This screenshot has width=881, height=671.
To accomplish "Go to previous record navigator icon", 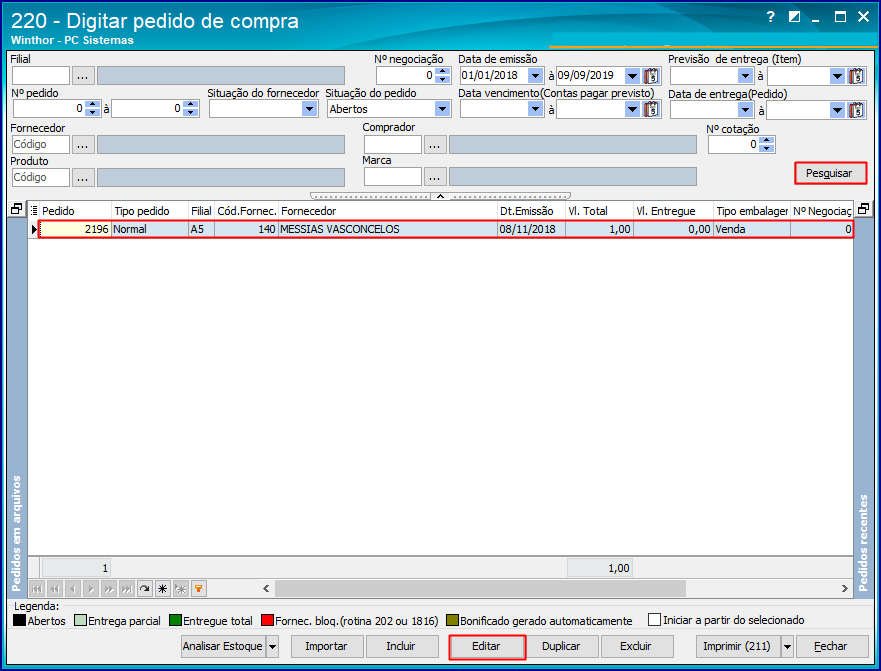I will 72,588.
